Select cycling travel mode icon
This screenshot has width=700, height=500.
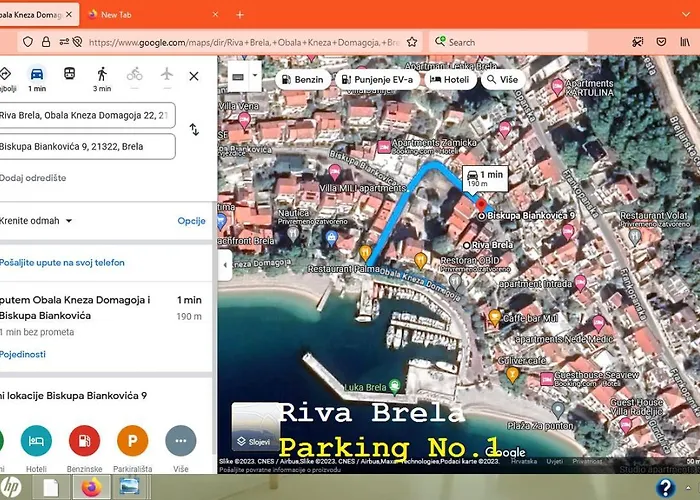[x=134, y=74]
